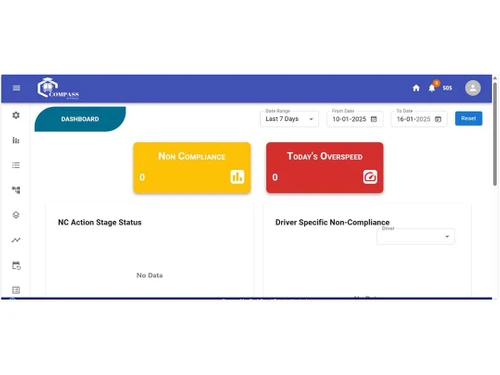500x375 pixels.
Task: Click Driver Specific Non-Compliance heading
Action: tap(332, 222)
